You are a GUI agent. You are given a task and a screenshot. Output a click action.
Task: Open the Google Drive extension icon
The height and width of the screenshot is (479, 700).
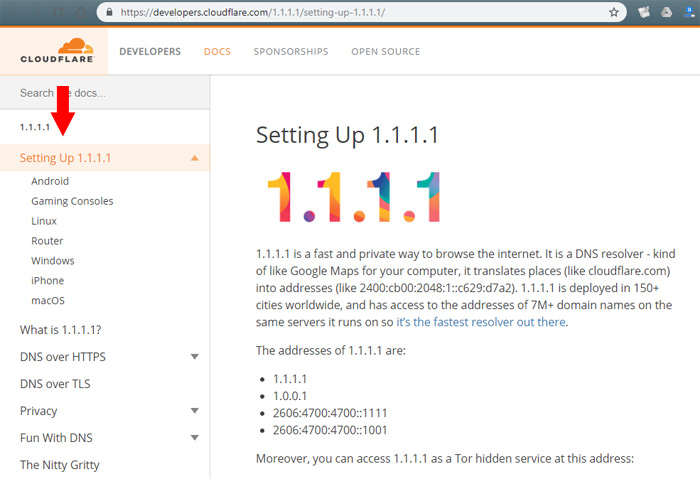667,12
